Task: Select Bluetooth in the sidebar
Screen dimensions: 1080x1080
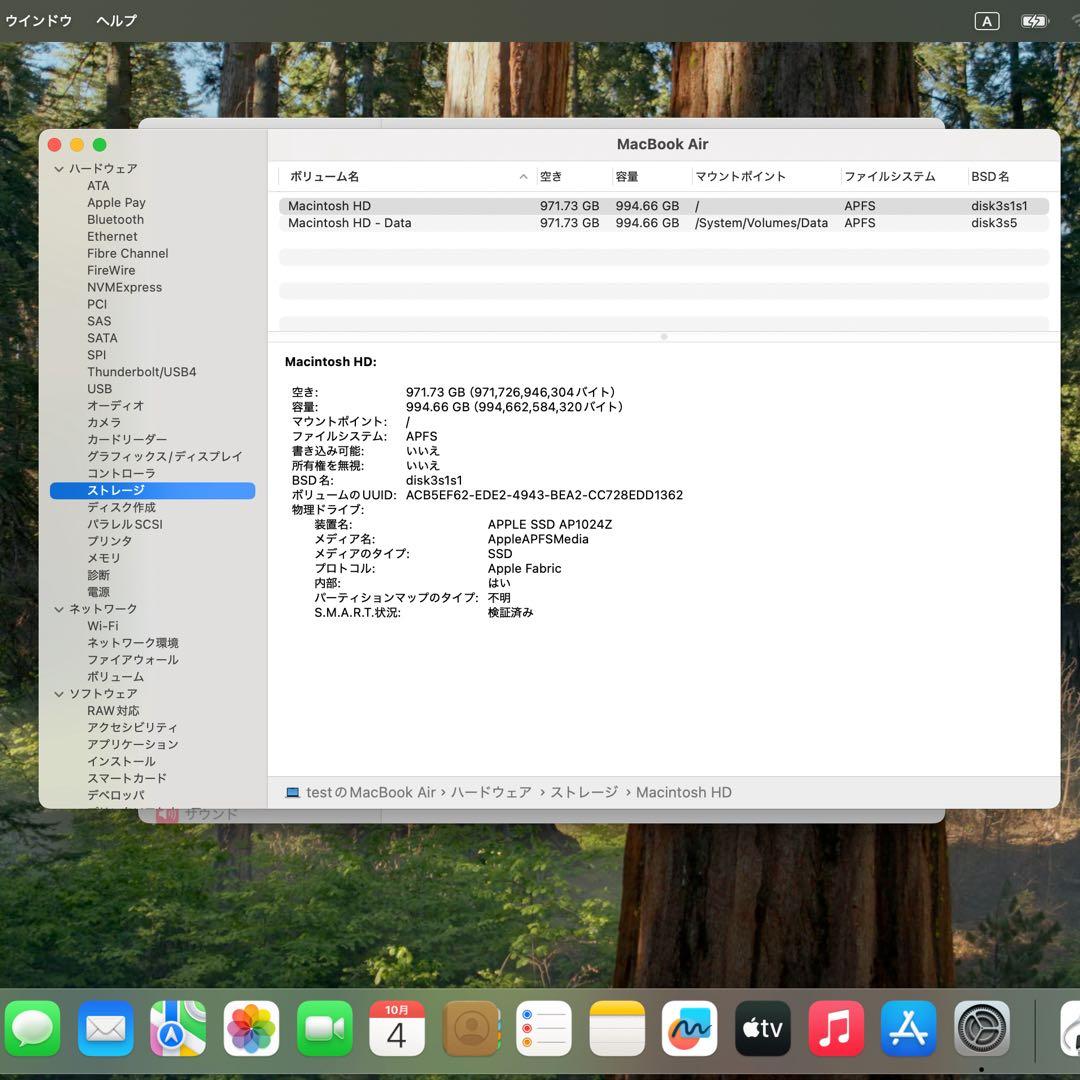Action: click(x=115, y=219)
